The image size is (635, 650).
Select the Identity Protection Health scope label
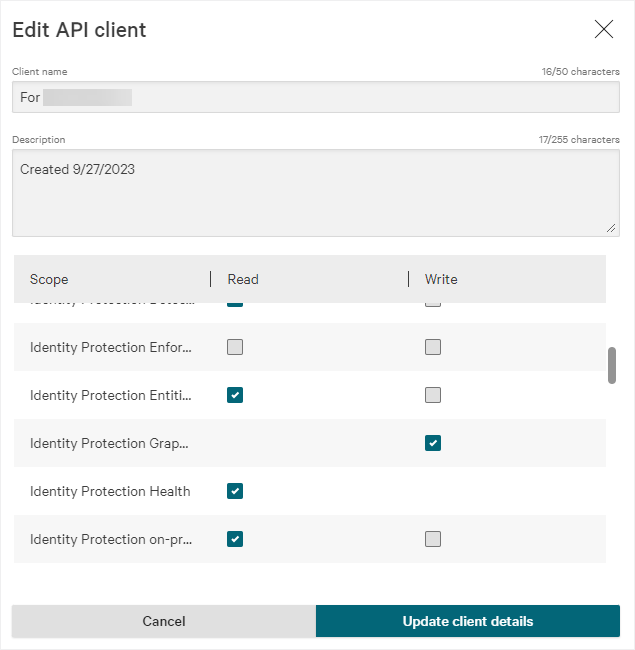coord(110,491)
